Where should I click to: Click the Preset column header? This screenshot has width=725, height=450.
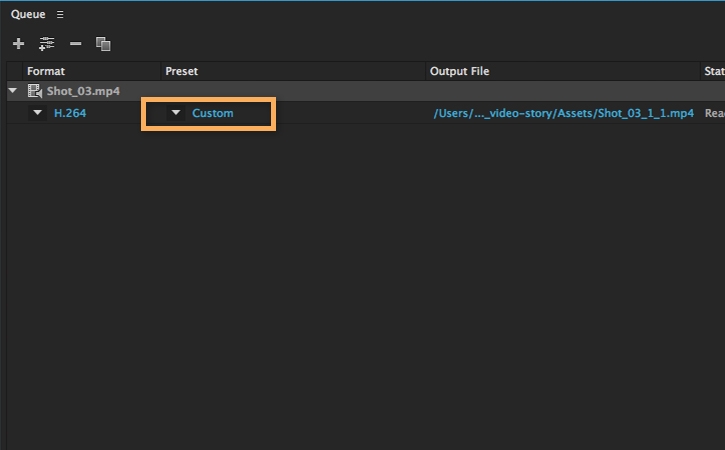[182, 71]
